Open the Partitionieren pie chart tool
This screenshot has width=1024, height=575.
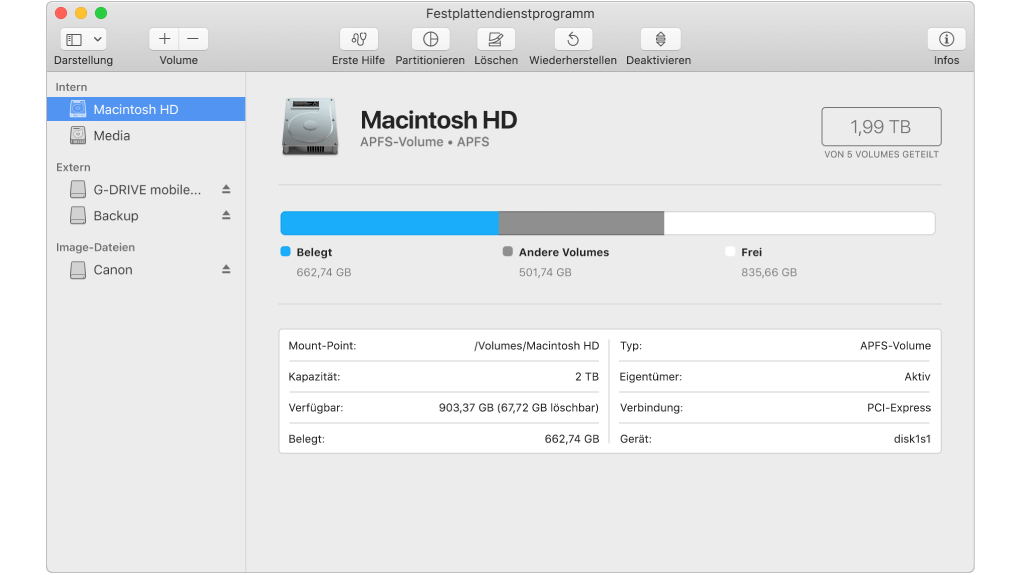pyautogui.click(x=430, y=39)
